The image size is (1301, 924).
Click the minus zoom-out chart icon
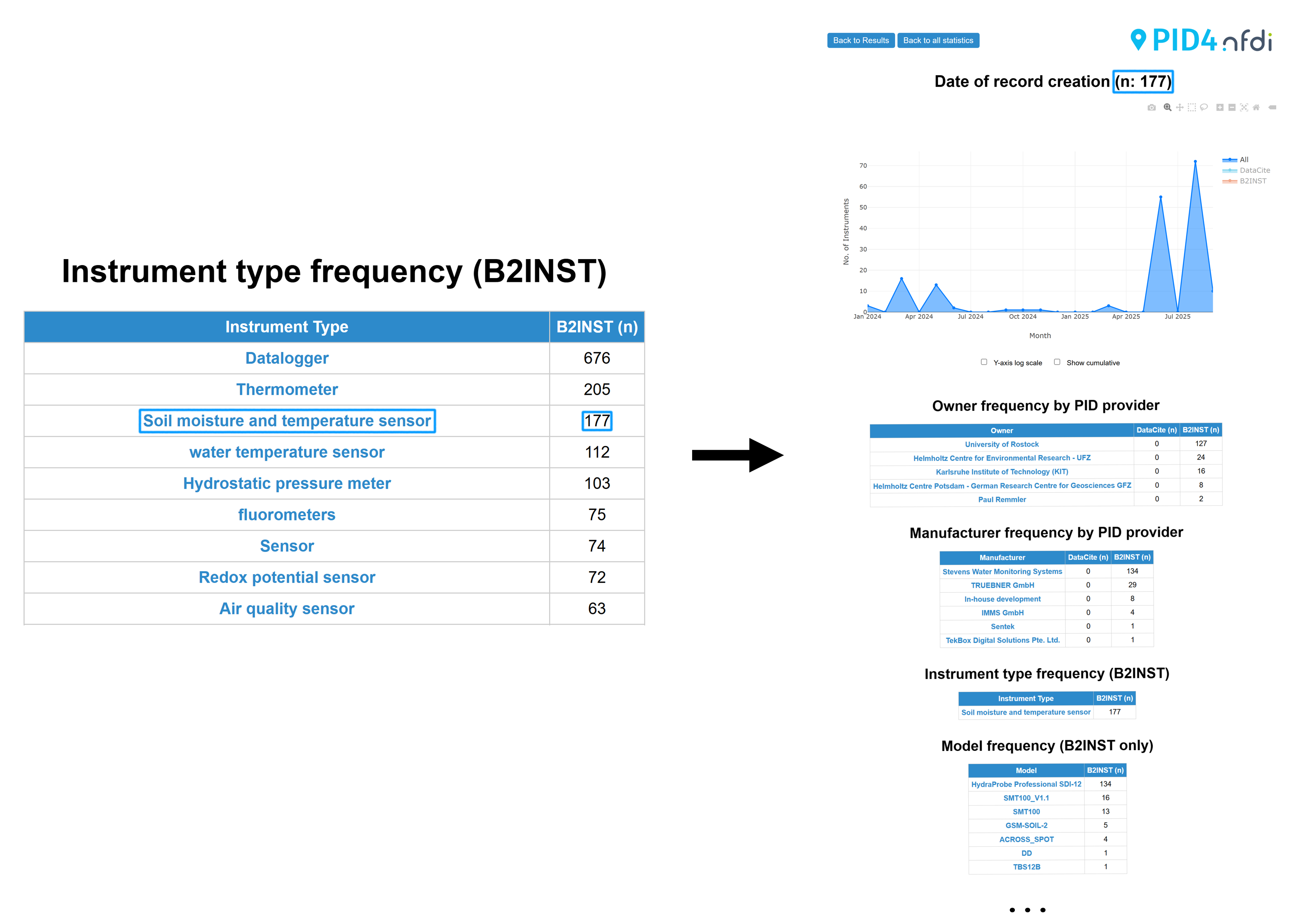(x=1232, y=108)
